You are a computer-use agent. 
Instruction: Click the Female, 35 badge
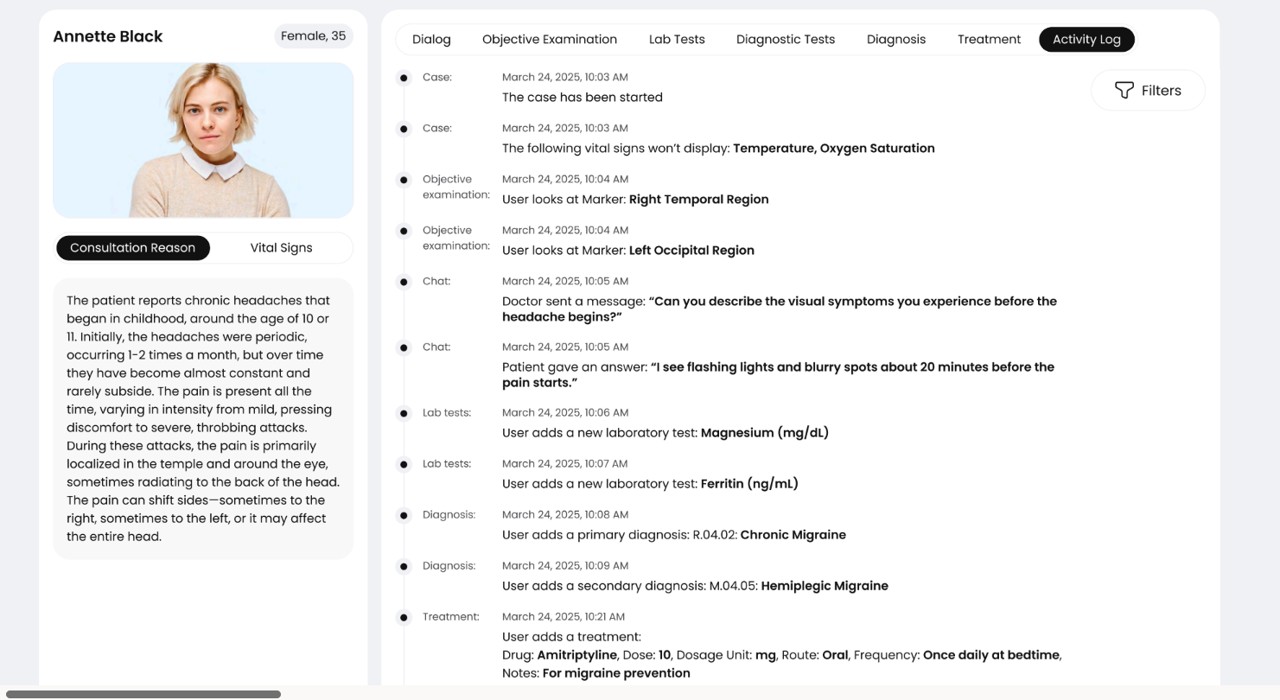pyautogui.click(x=313, y=36)
